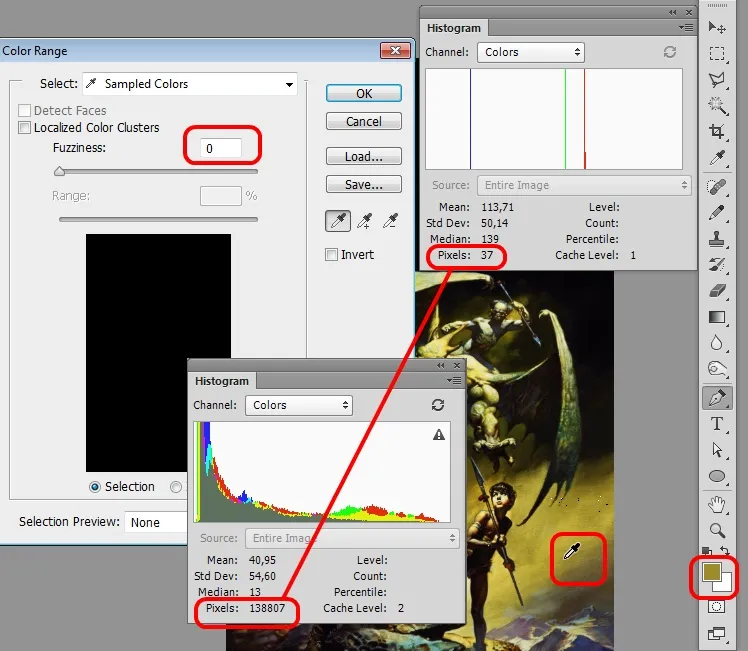
Task: Click the Load... button
Action: (x=364, y=156)
